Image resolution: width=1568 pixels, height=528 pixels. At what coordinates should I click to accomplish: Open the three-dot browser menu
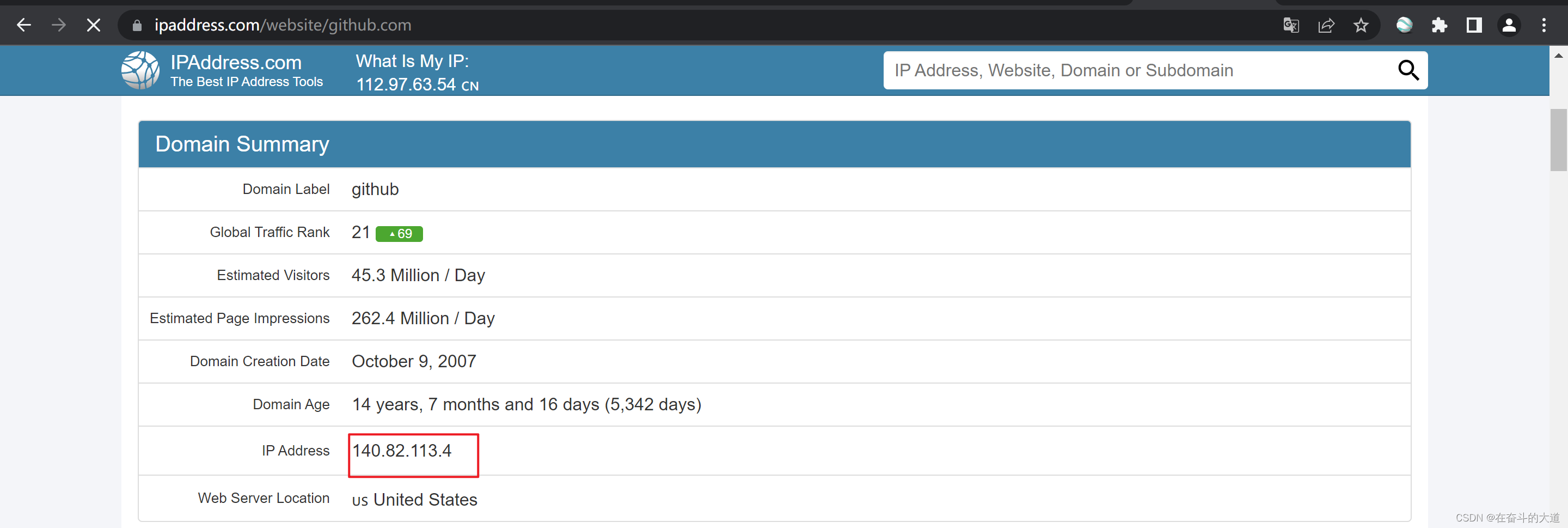tap(1545, 25)
